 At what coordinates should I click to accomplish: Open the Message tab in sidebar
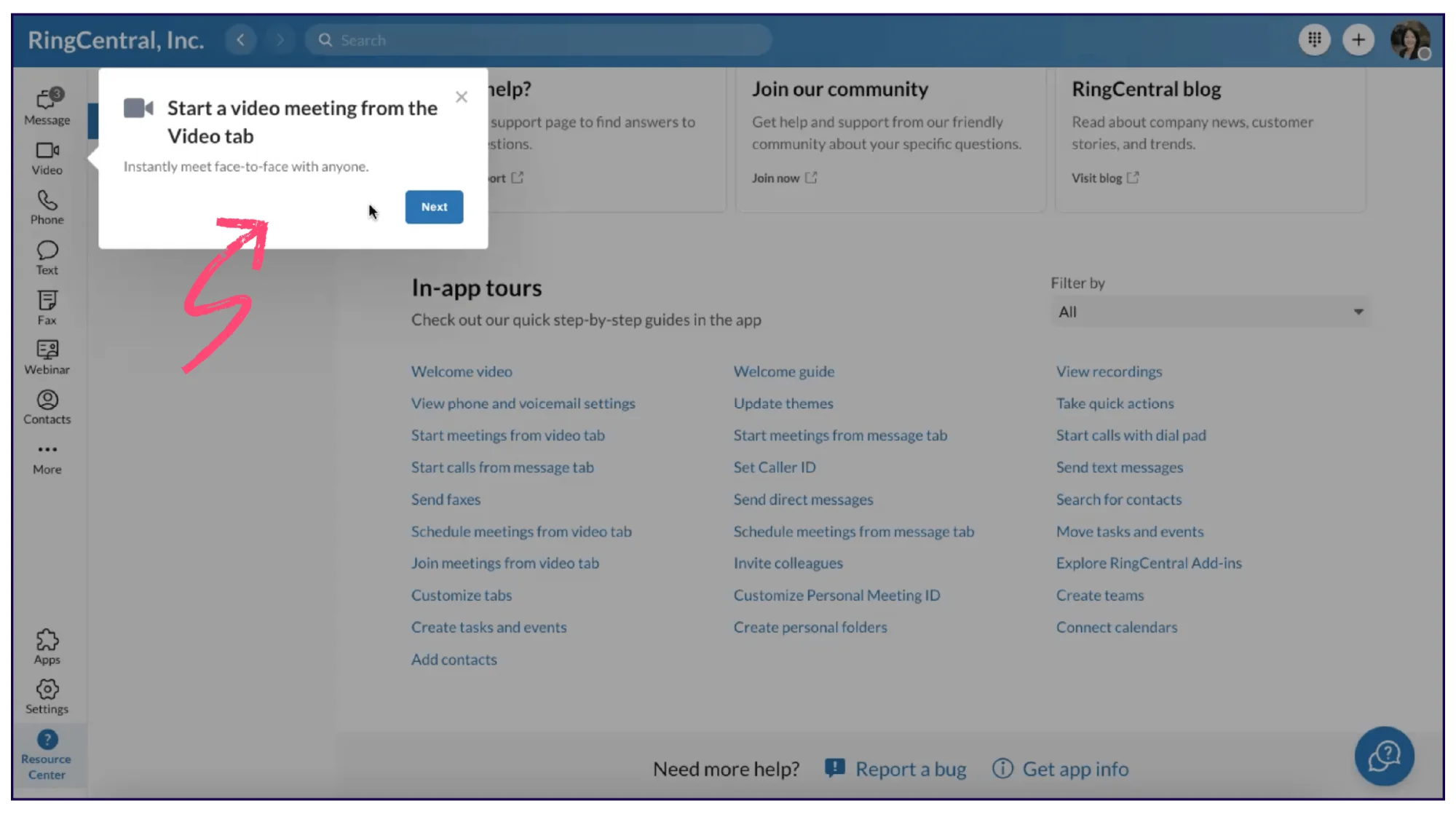(47, 106)
